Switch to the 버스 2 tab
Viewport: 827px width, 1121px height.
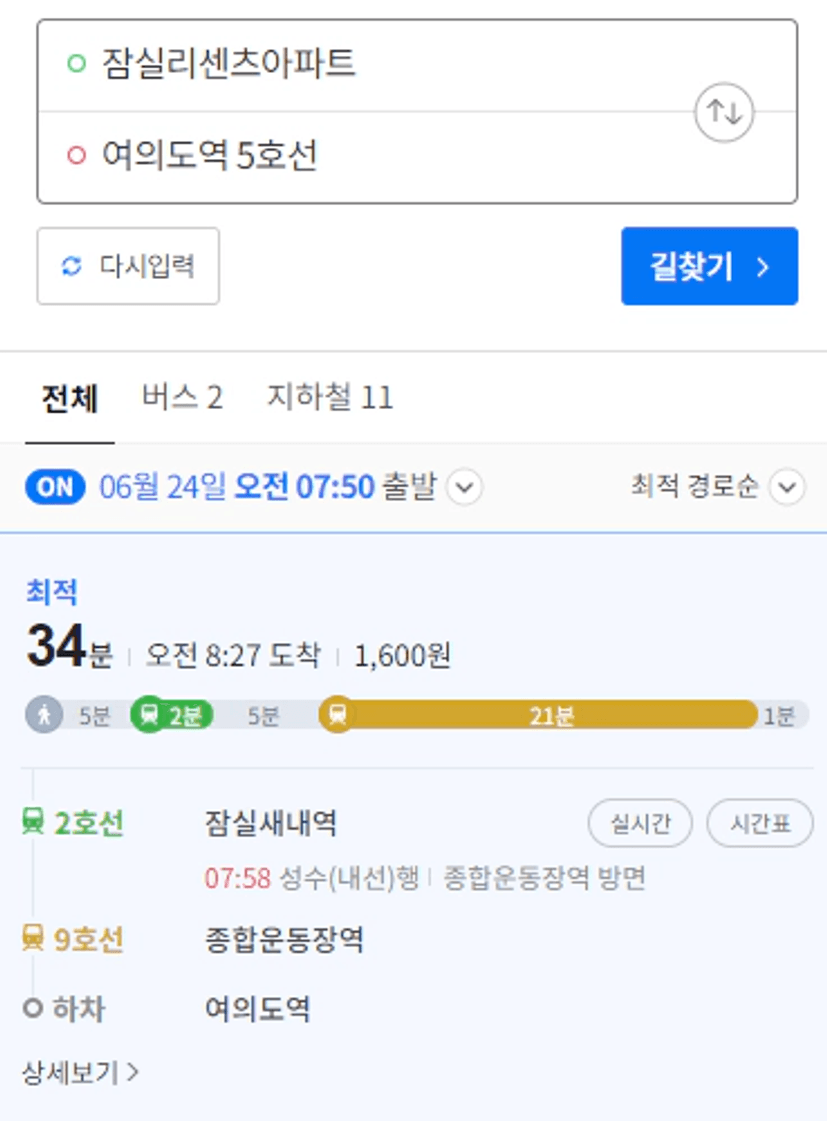coord(182,397)
